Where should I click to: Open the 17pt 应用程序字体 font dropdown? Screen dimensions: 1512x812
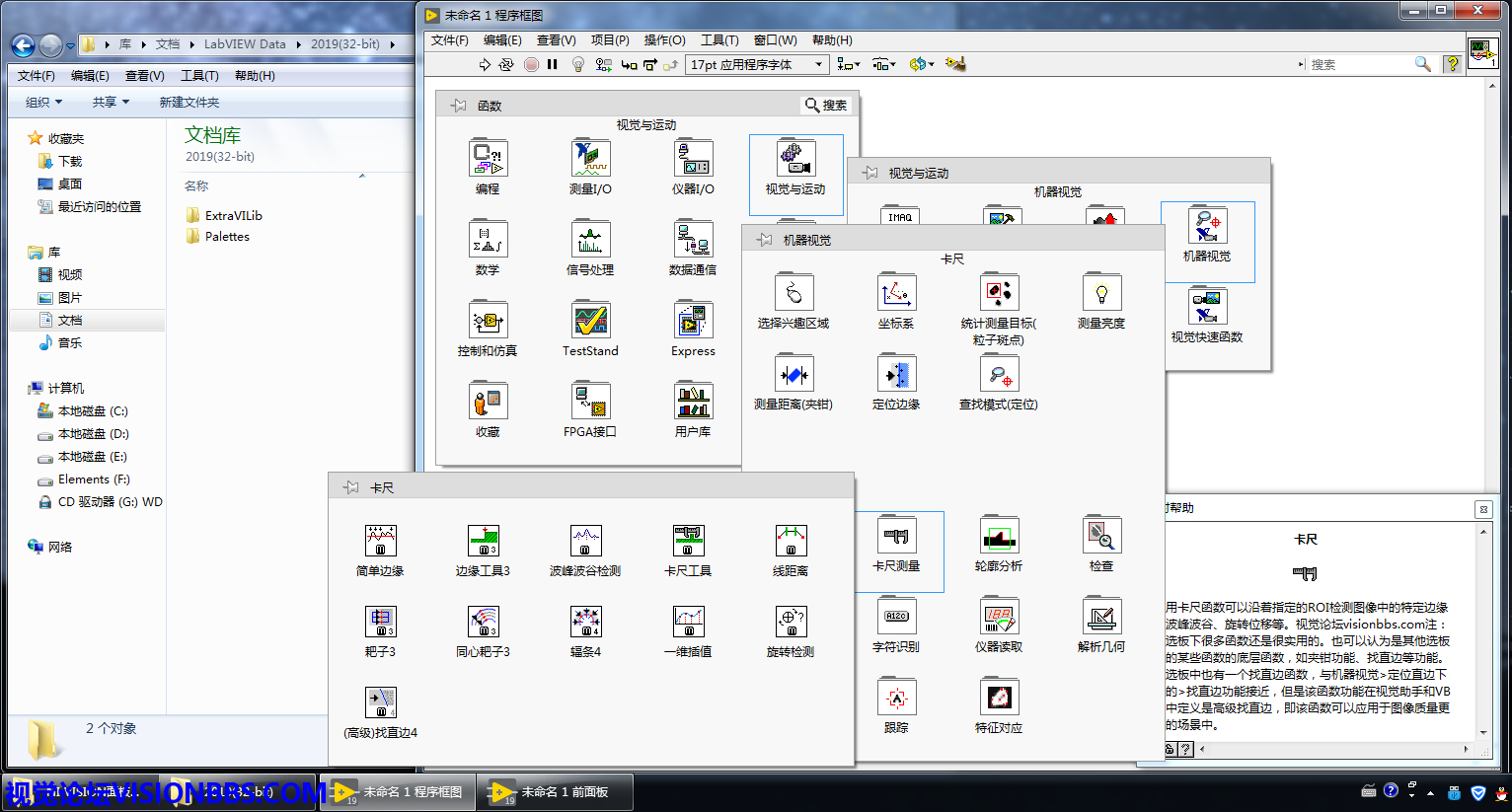click(756, 65)
